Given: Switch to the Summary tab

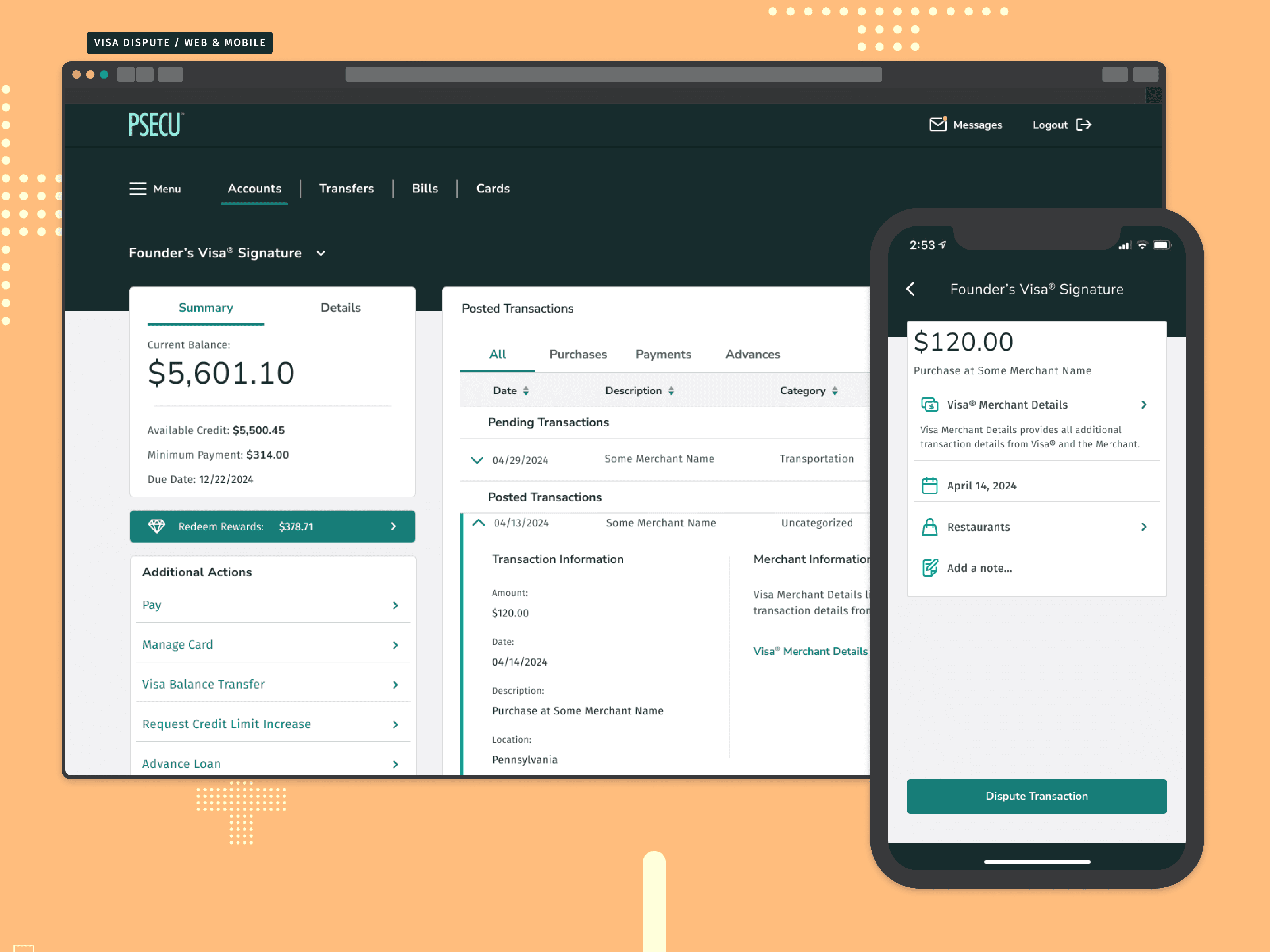Looking at the screenshot, I should 206,308.
